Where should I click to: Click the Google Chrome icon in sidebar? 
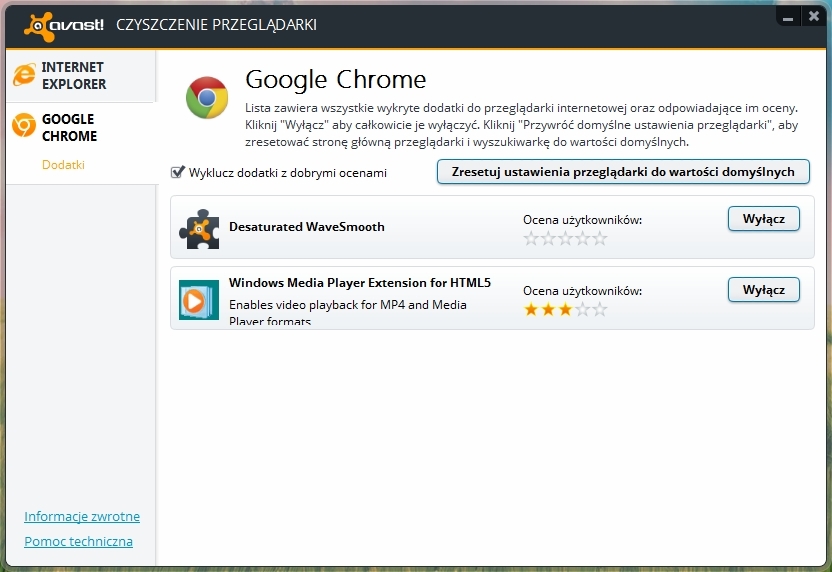[24, 125]
